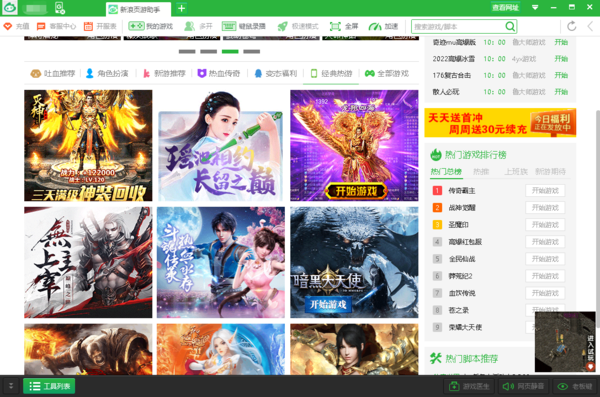Open 热血传奇 category tab

[218, 73]
